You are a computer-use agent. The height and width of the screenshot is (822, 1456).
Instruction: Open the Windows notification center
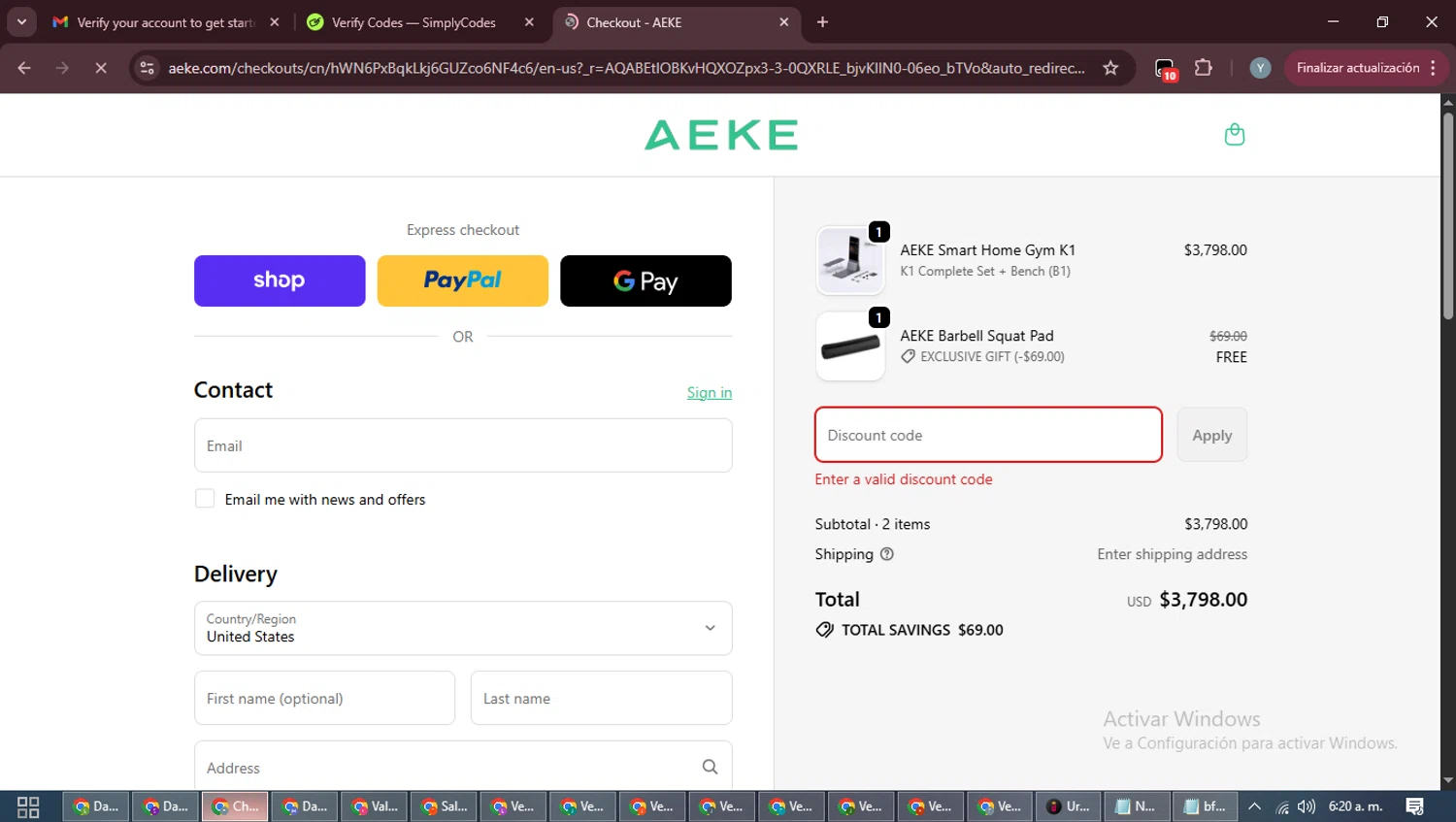[x=1415, y=806]
